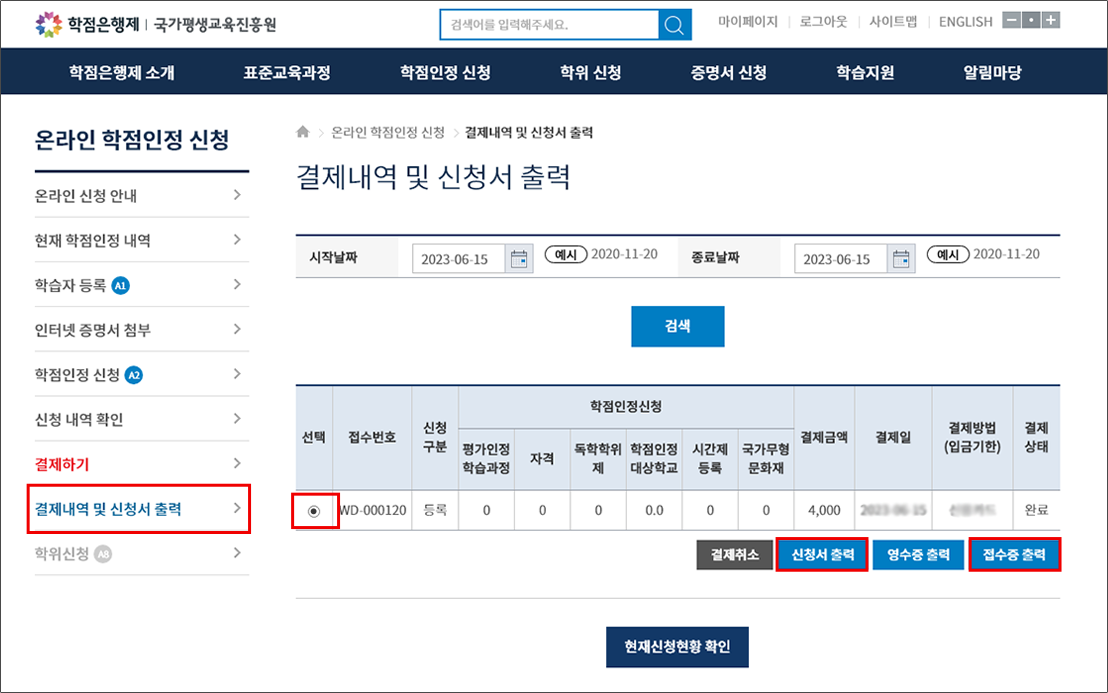This screenshot has width=1108, height=693.
Task: Open the 학점인정 신청 top menu
Action: click(445, 72)
